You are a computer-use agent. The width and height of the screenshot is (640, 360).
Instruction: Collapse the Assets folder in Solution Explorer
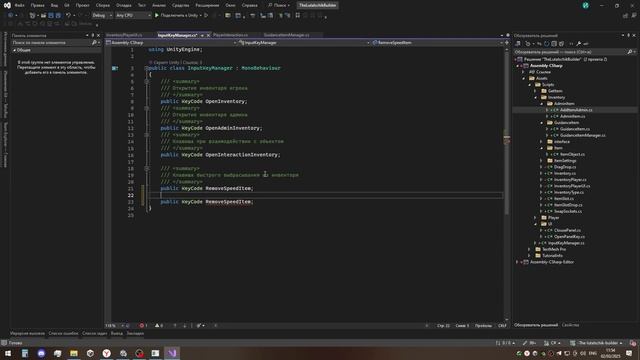tap(524, 78)
